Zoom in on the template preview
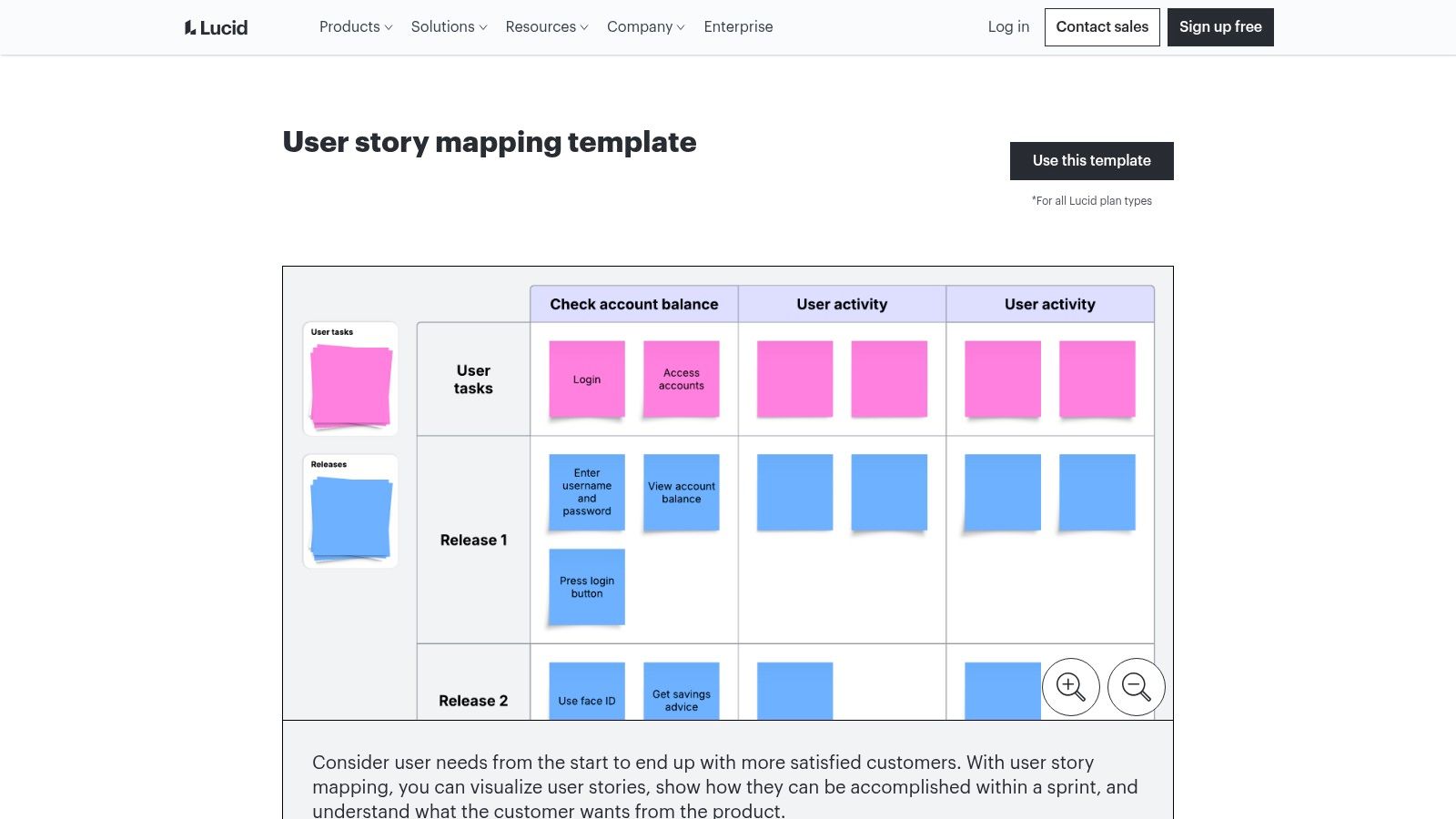Screen dimensions: 1456x819 [1070, 687]
